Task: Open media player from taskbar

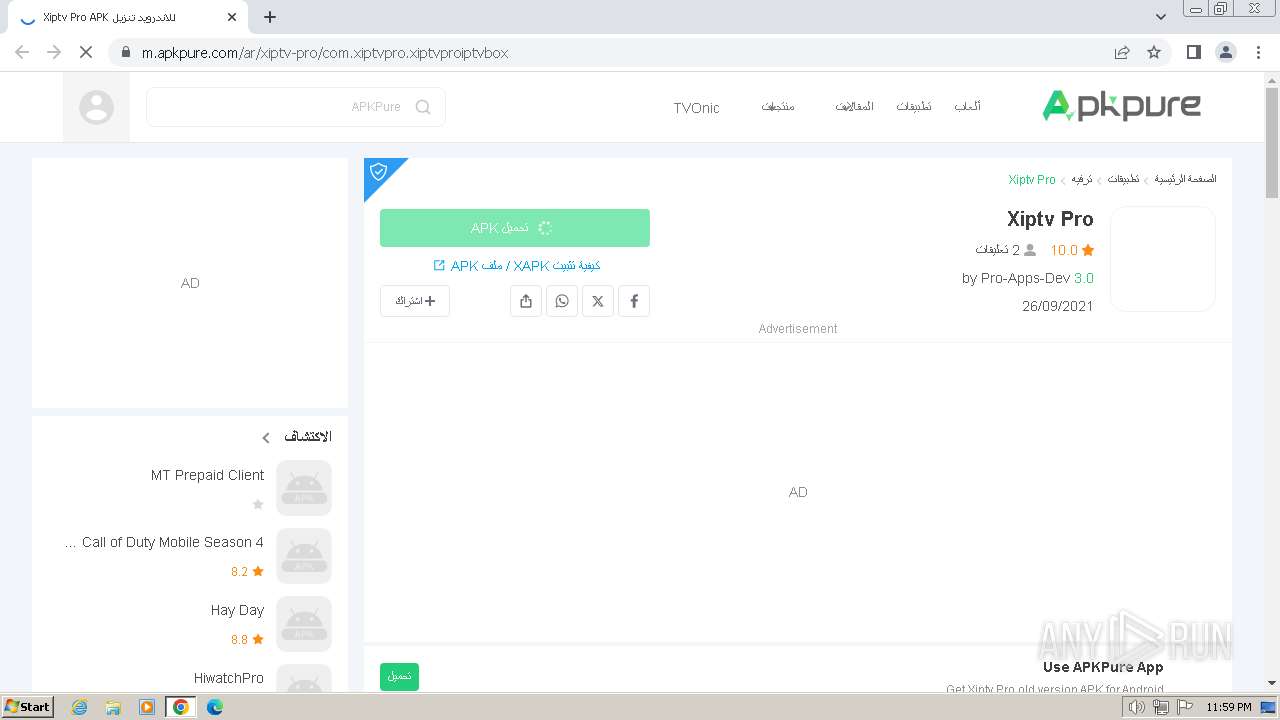Action: coord(146,707)
